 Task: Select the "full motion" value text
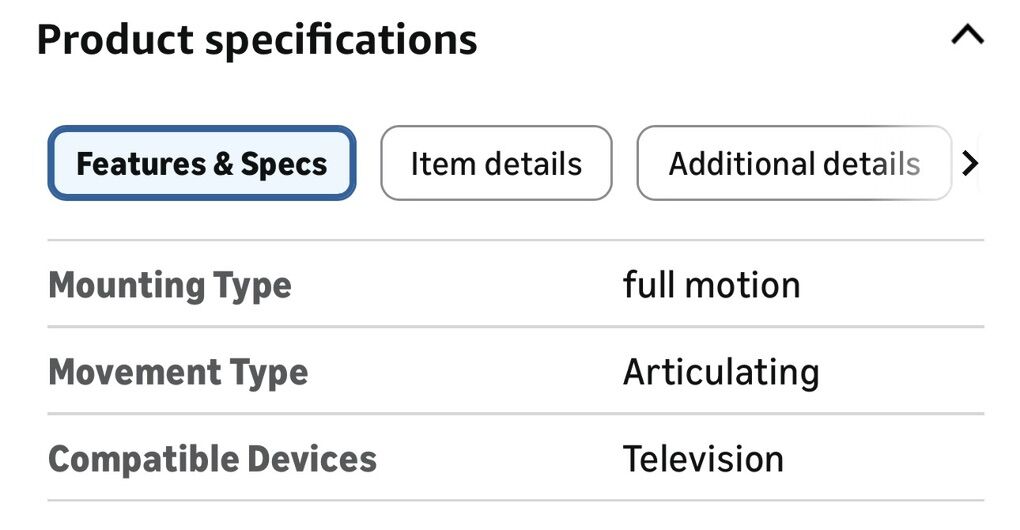pyautogui.click(x=711, y=286)
